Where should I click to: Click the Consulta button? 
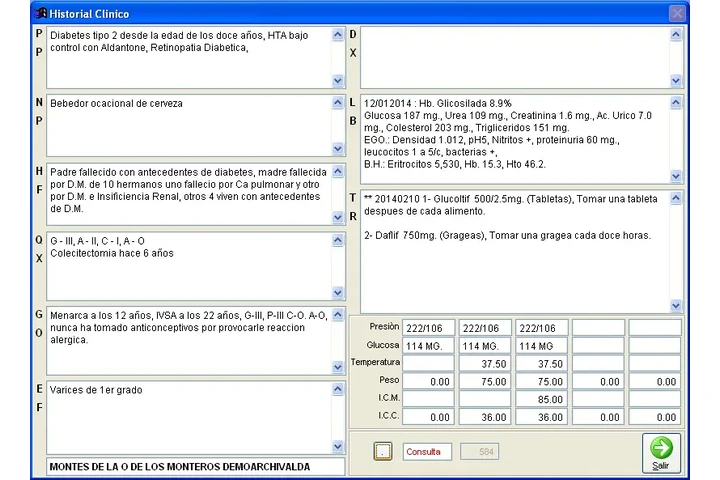(427, 452)
